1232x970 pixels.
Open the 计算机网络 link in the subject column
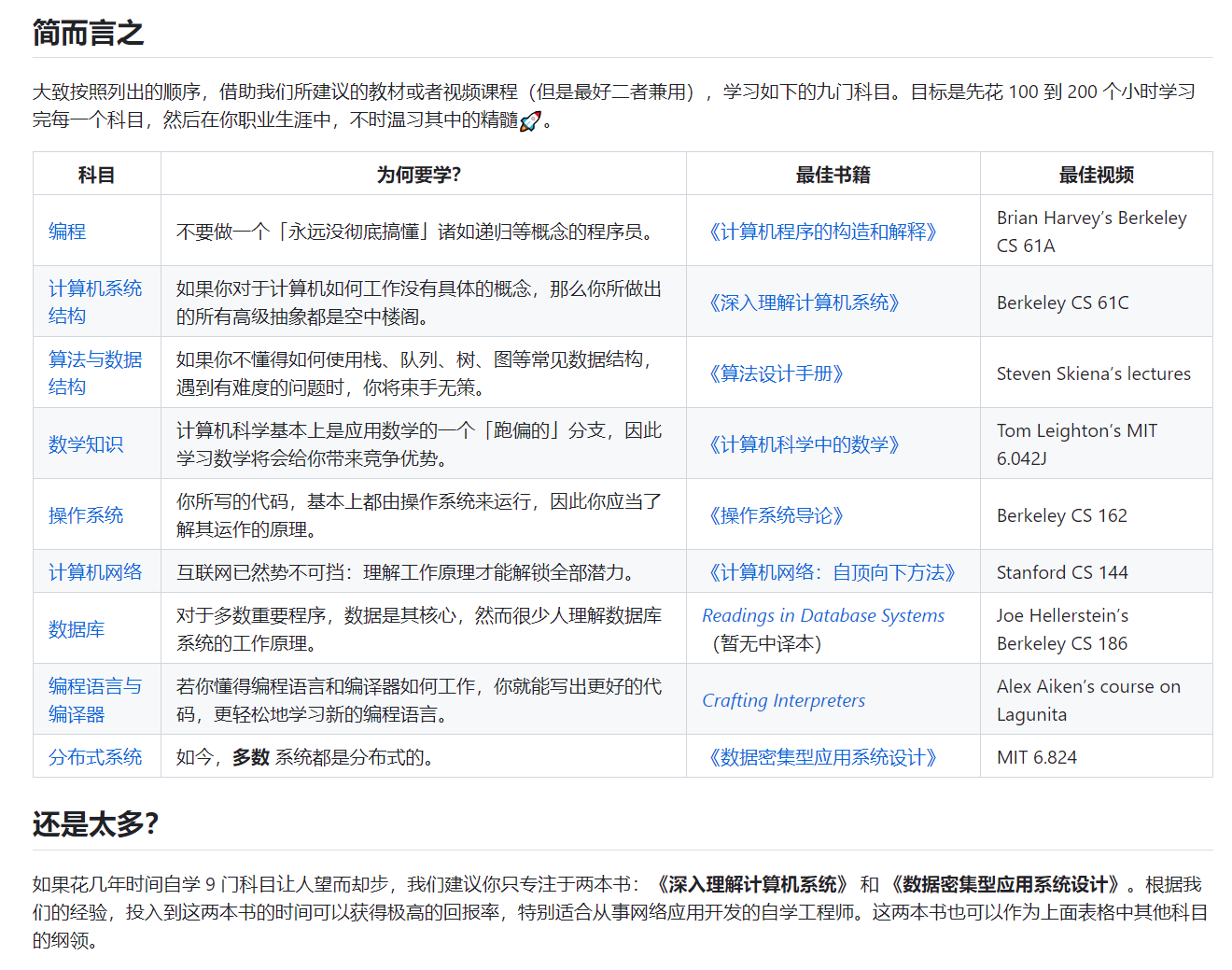95,572
